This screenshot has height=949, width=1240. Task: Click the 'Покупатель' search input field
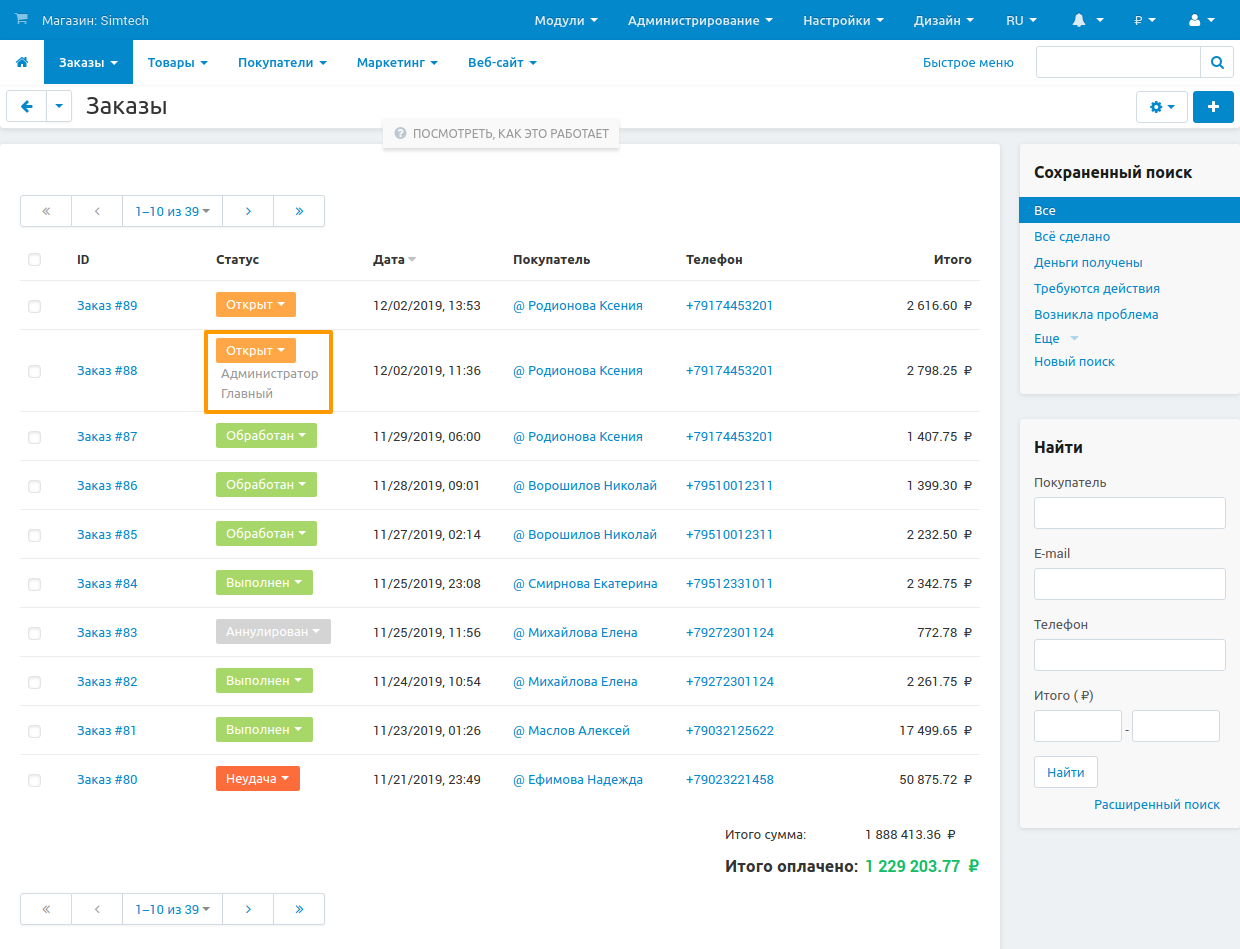pyautogui.click(x=1129, y=513)
